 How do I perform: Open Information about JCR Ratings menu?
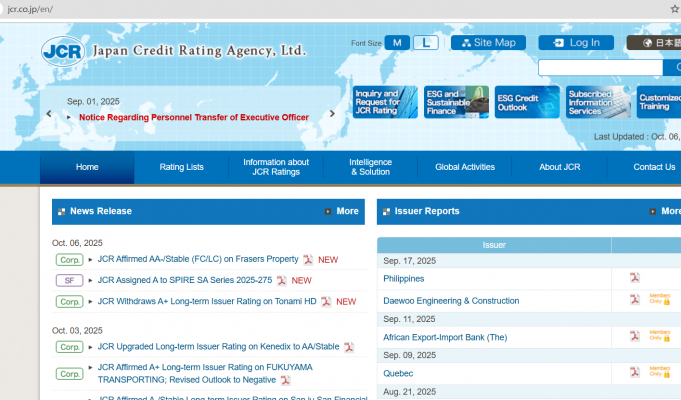276,167
